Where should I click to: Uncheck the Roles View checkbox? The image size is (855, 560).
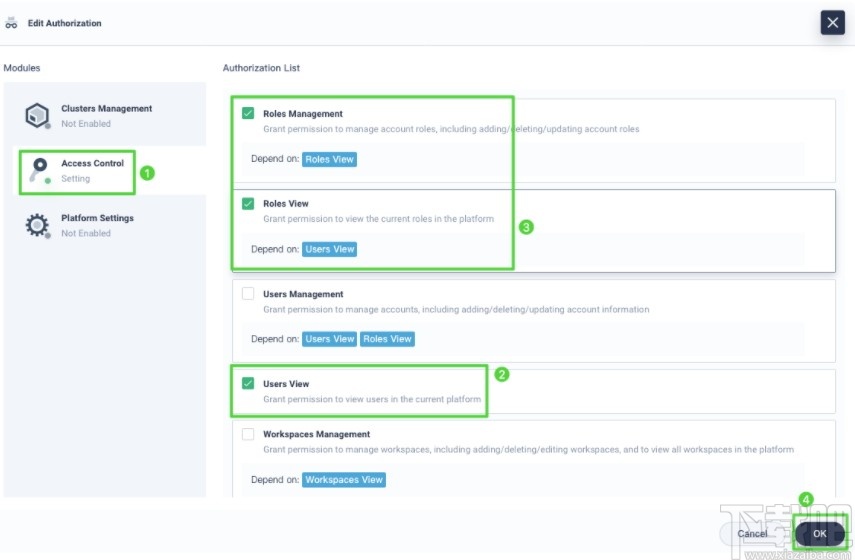coord(248,204)
